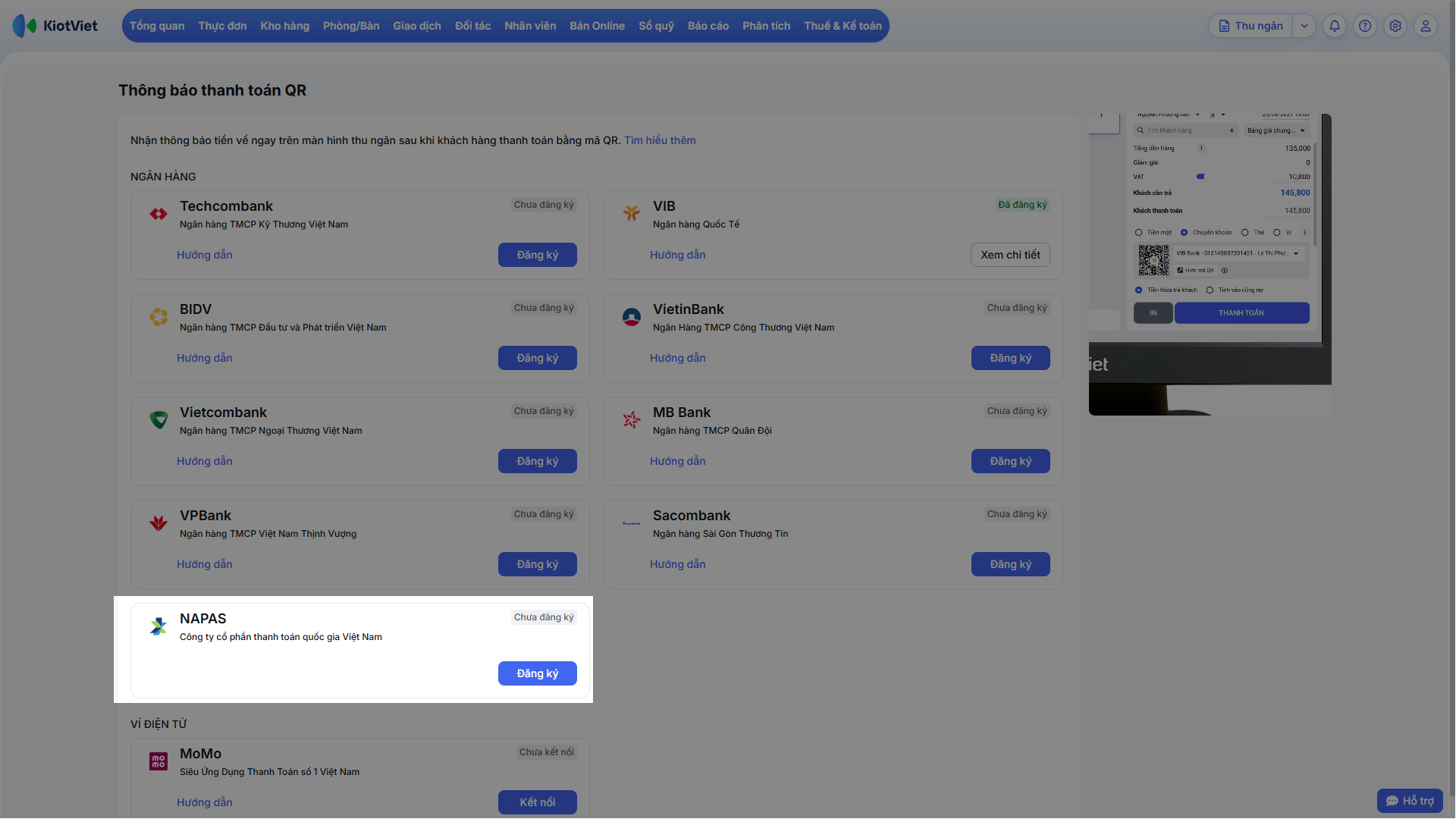This screenshot has height=819, width=1456.
Task: Open the help question mark icon
Action: [x=1365, y=26]
